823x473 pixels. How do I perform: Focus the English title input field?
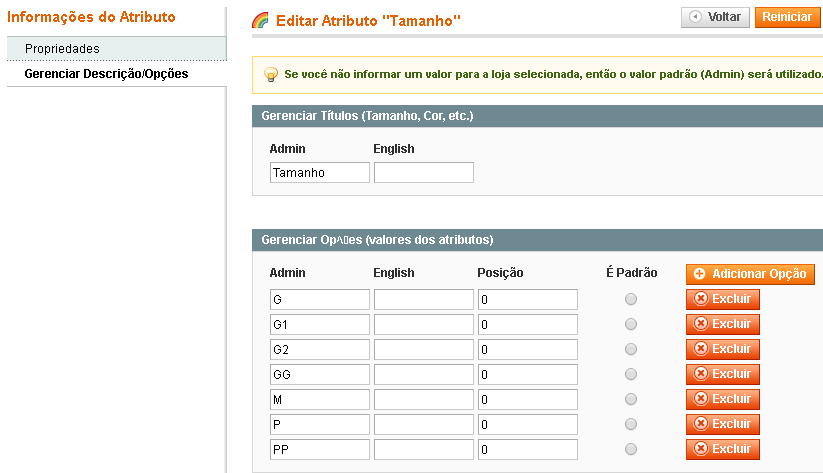click(423, 173)
